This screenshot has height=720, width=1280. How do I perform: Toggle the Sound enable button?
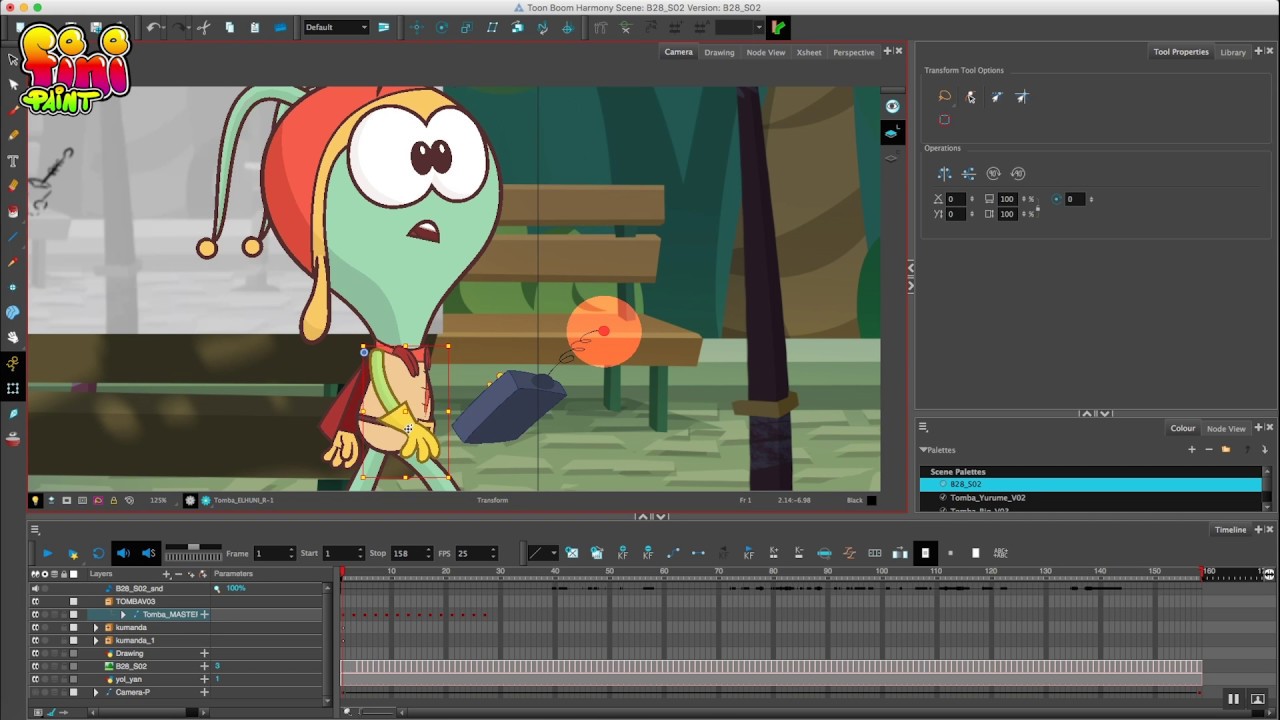[x=123, y=553]
